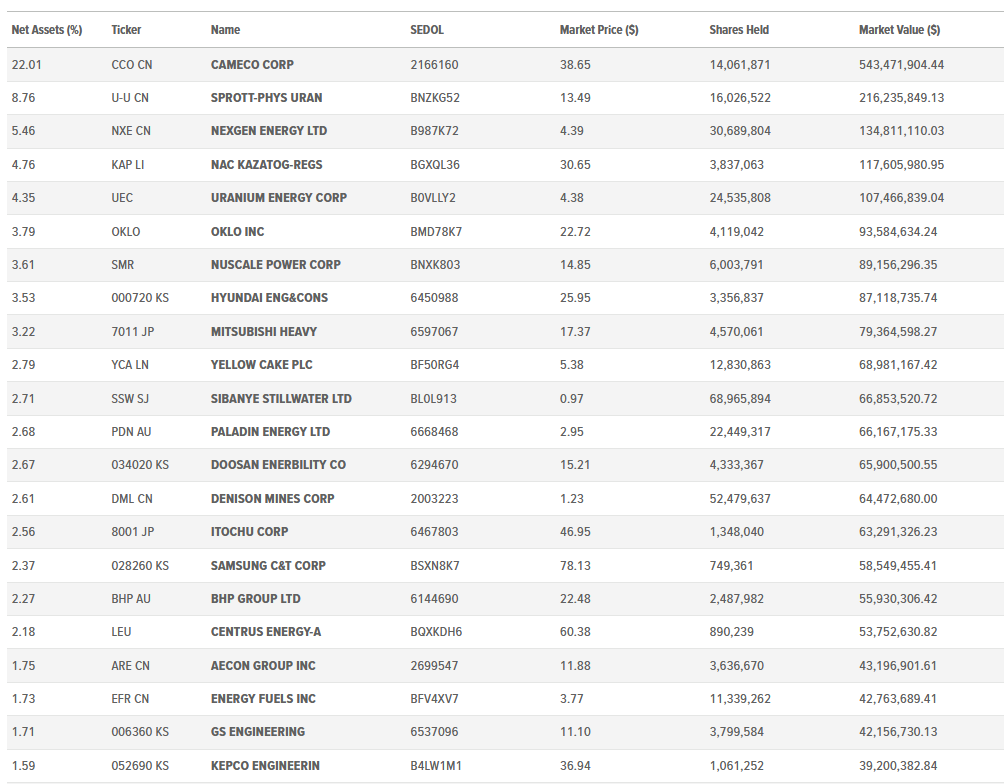Sort by the Ticker column header
Image resolution: width=1004 pixels, height=784 pixels.
click(x=126, y=29)
